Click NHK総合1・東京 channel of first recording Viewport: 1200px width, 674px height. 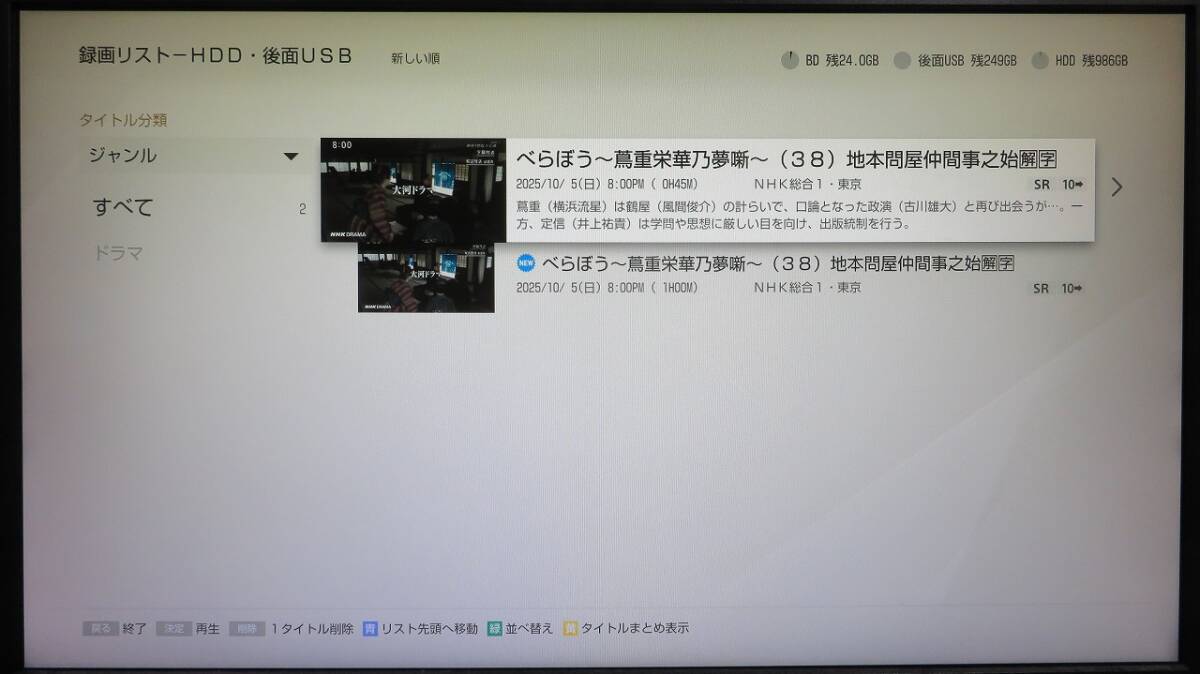(808, 185)
